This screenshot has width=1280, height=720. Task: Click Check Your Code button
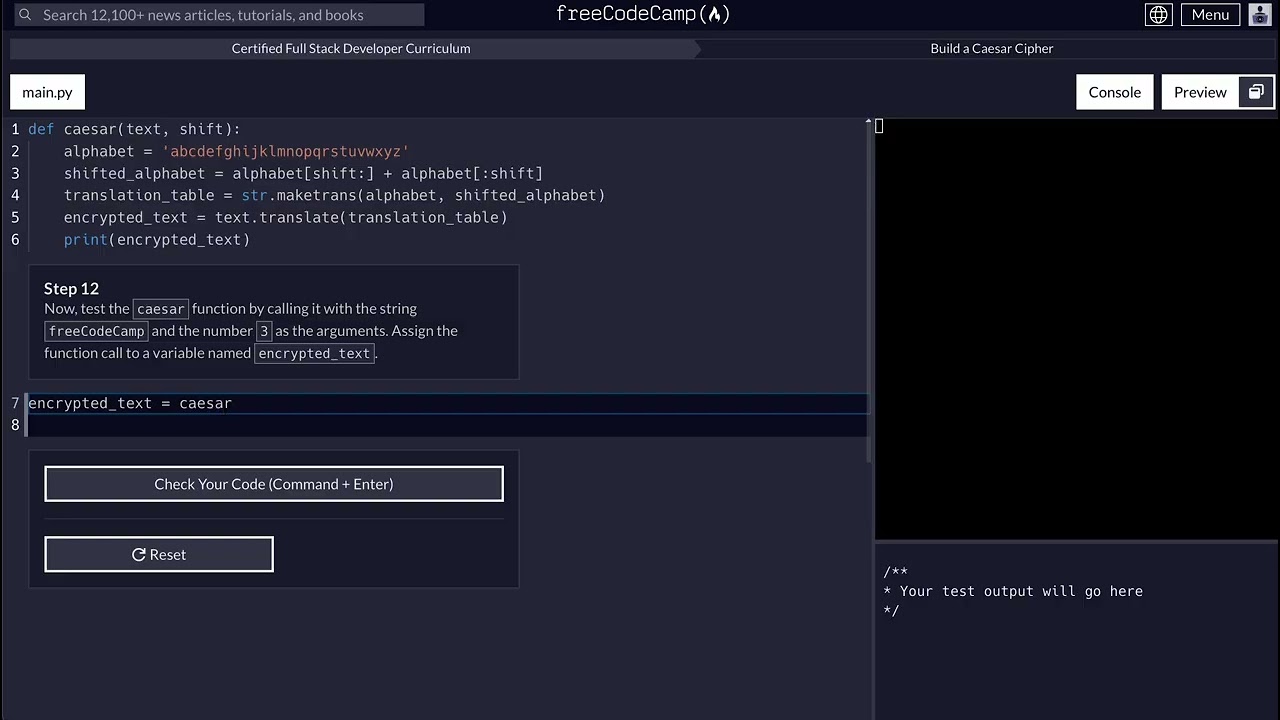coord(274,484)
